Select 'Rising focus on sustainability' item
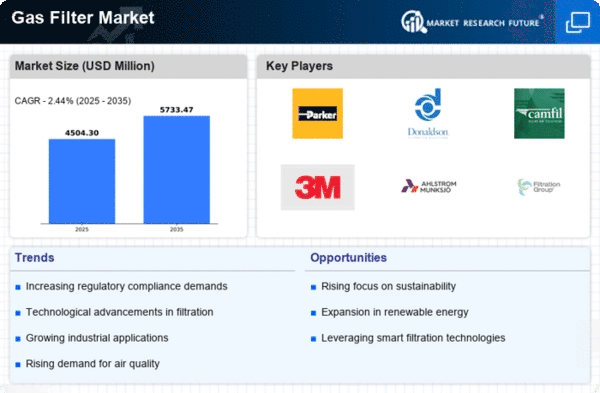 tap(388, 286)
